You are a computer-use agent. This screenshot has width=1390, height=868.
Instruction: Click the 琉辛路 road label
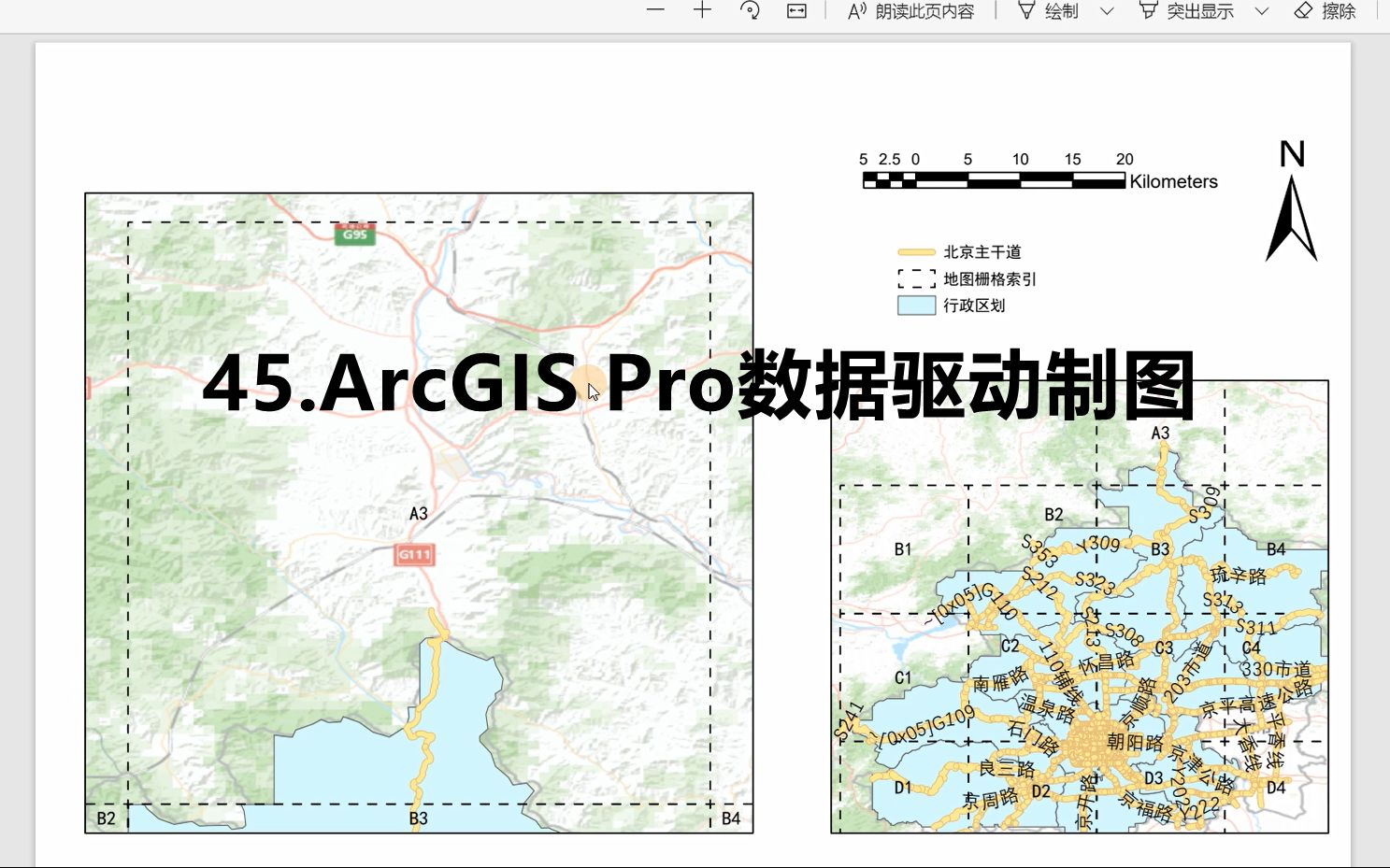coord(1238,575)
